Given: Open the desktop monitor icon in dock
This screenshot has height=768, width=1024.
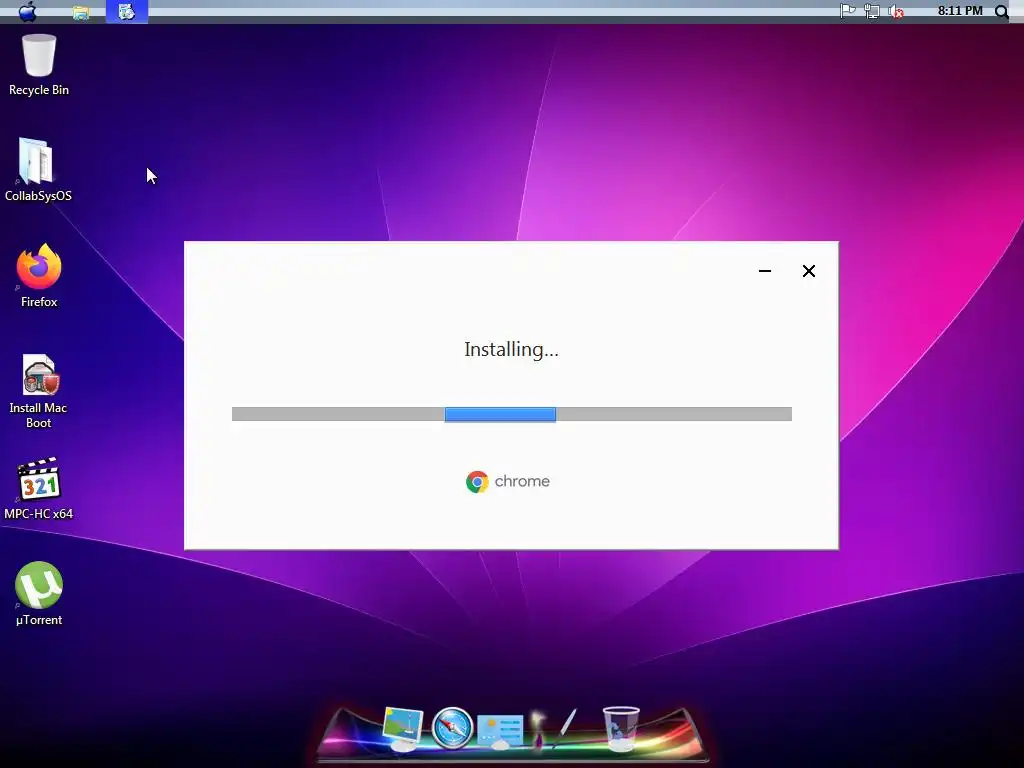Looking at the screenshot, I should pos(402,728).
